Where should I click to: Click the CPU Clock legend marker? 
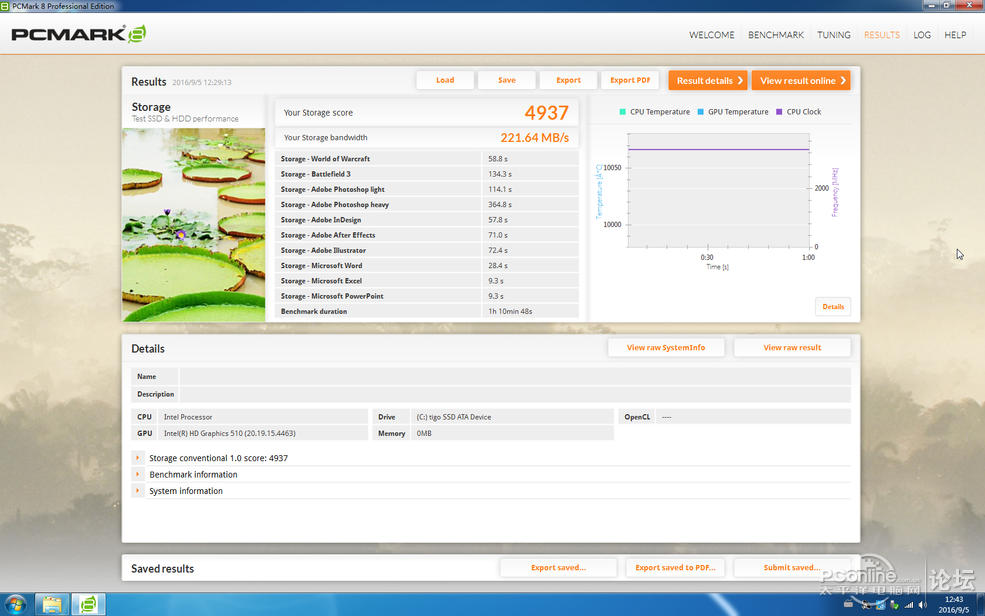[x=780, y=112]
